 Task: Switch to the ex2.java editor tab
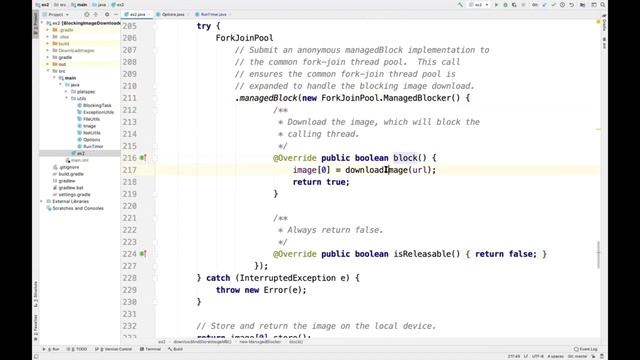[137, 14]
